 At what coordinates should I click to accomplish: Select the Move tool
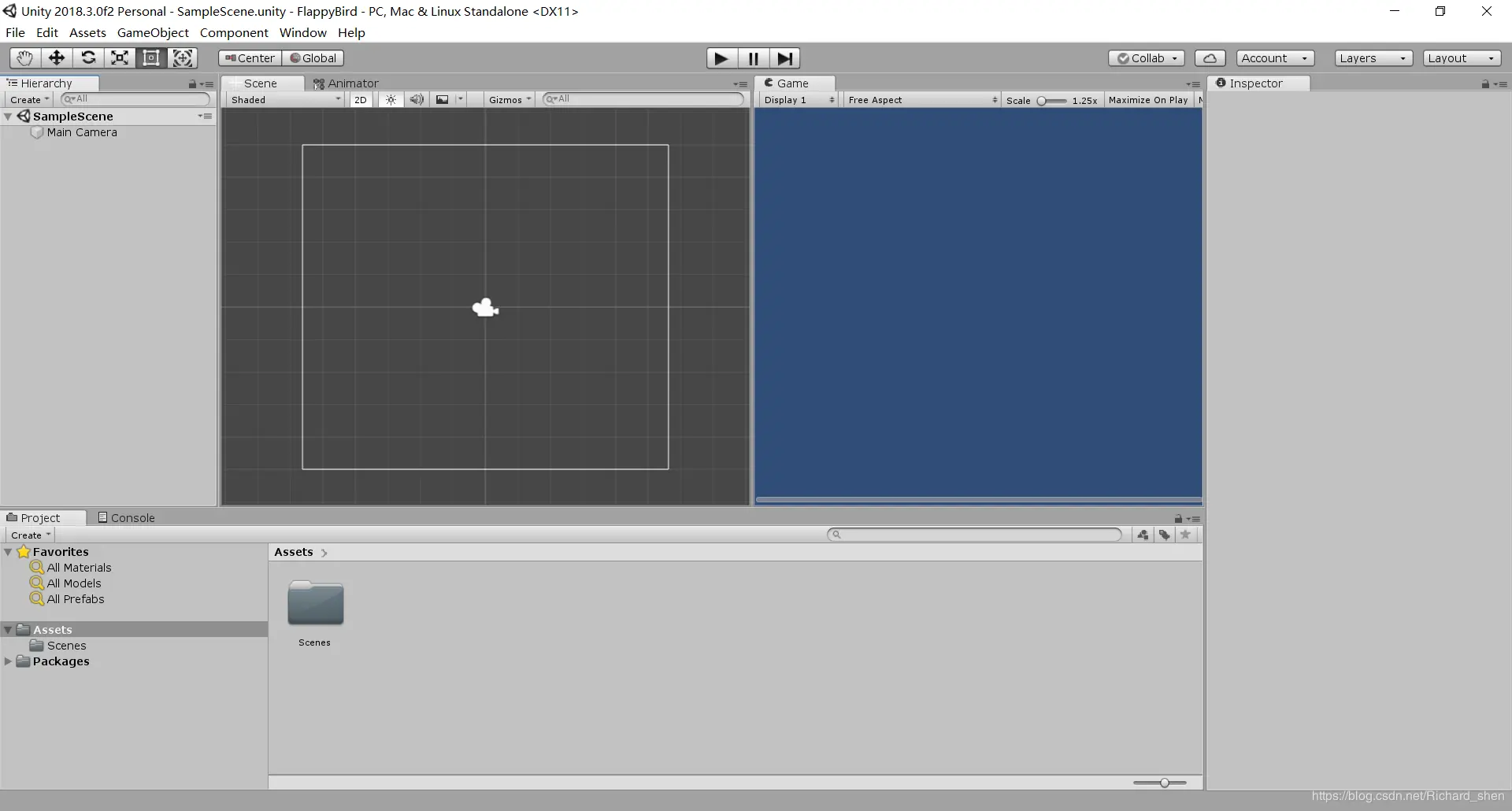coord(57,57)
